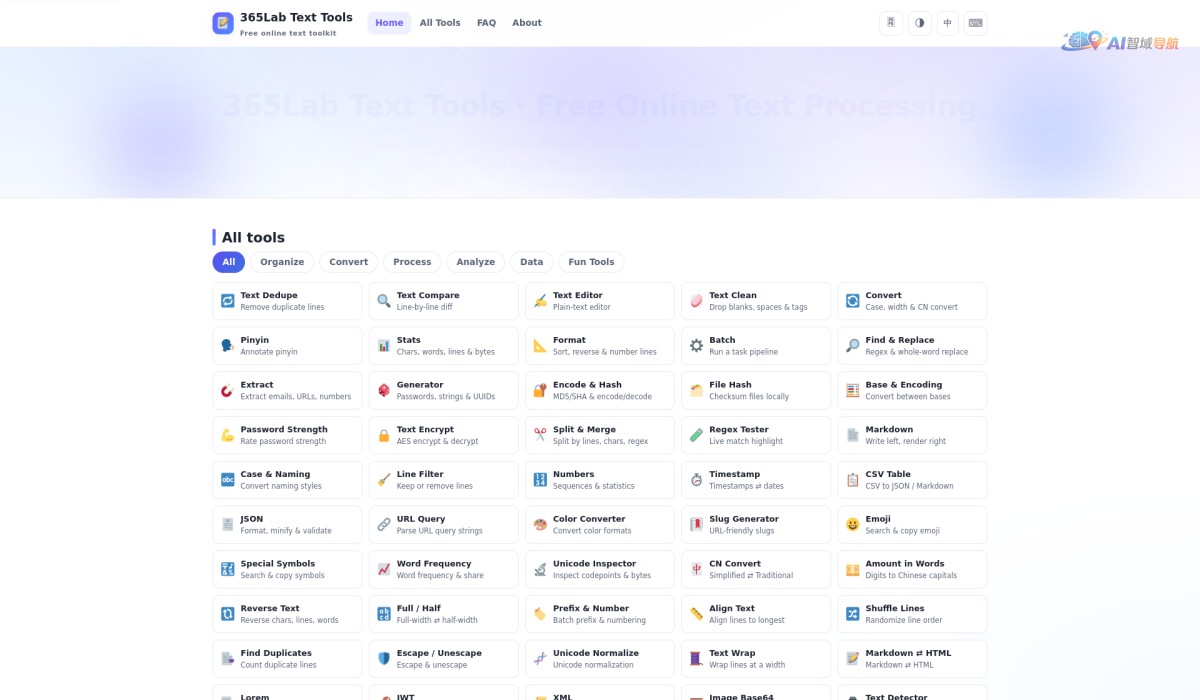Click the Unicode Inspector microscope icon
The height and width of the screenshot is (700, 1200).
pyautogui.click(x=540, y=569)
